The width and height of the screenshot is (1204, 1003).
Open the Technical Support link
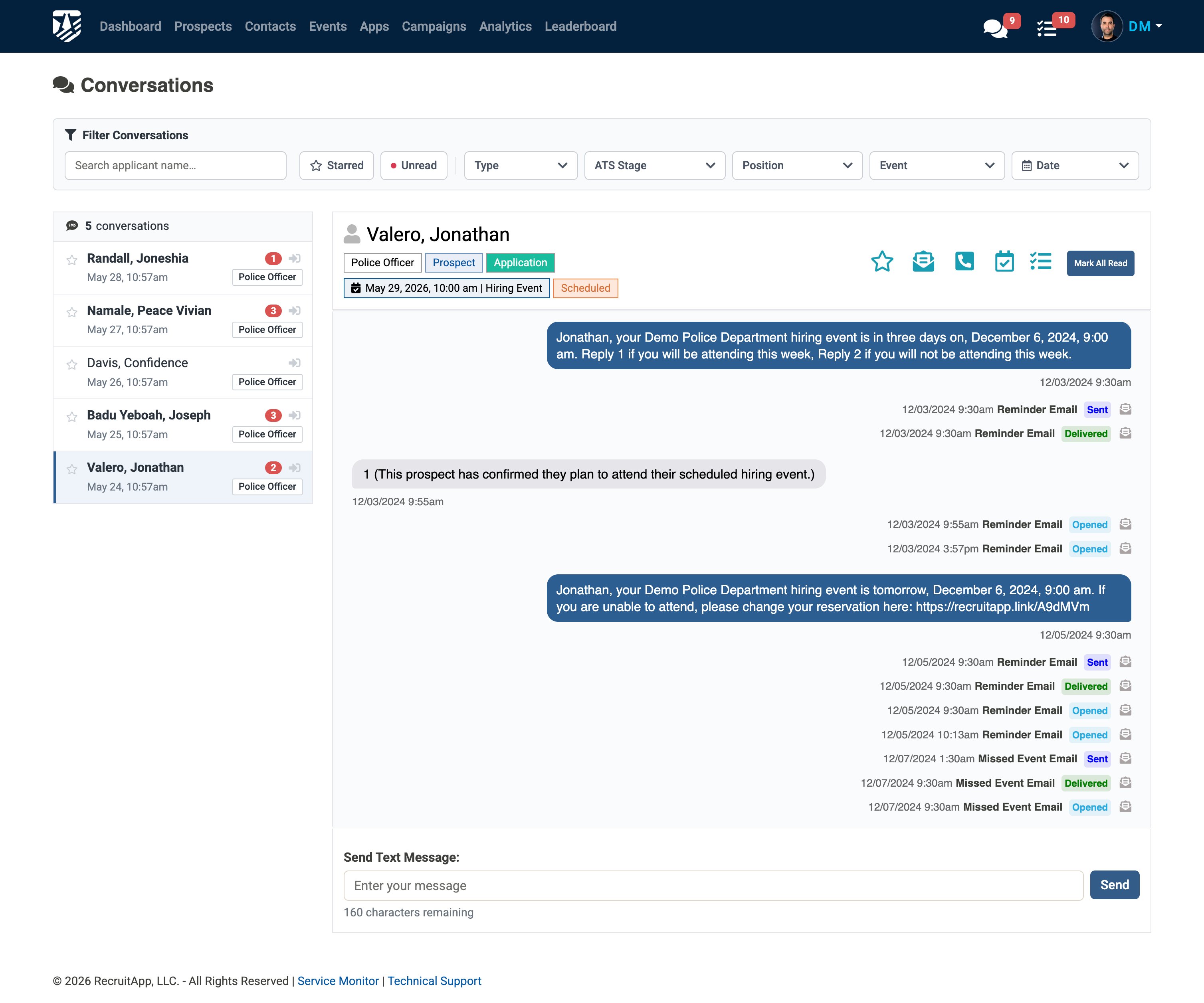coord(435,981)
